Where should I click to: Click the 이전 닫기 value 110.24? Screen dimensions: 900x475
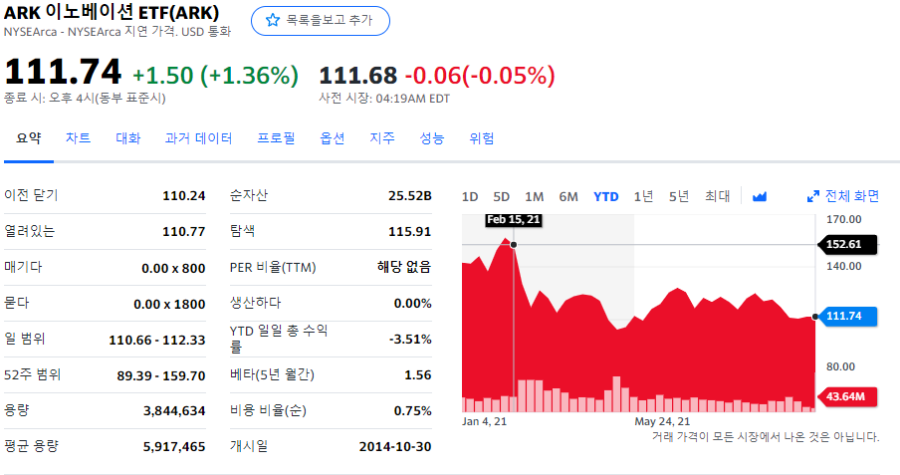184,196
